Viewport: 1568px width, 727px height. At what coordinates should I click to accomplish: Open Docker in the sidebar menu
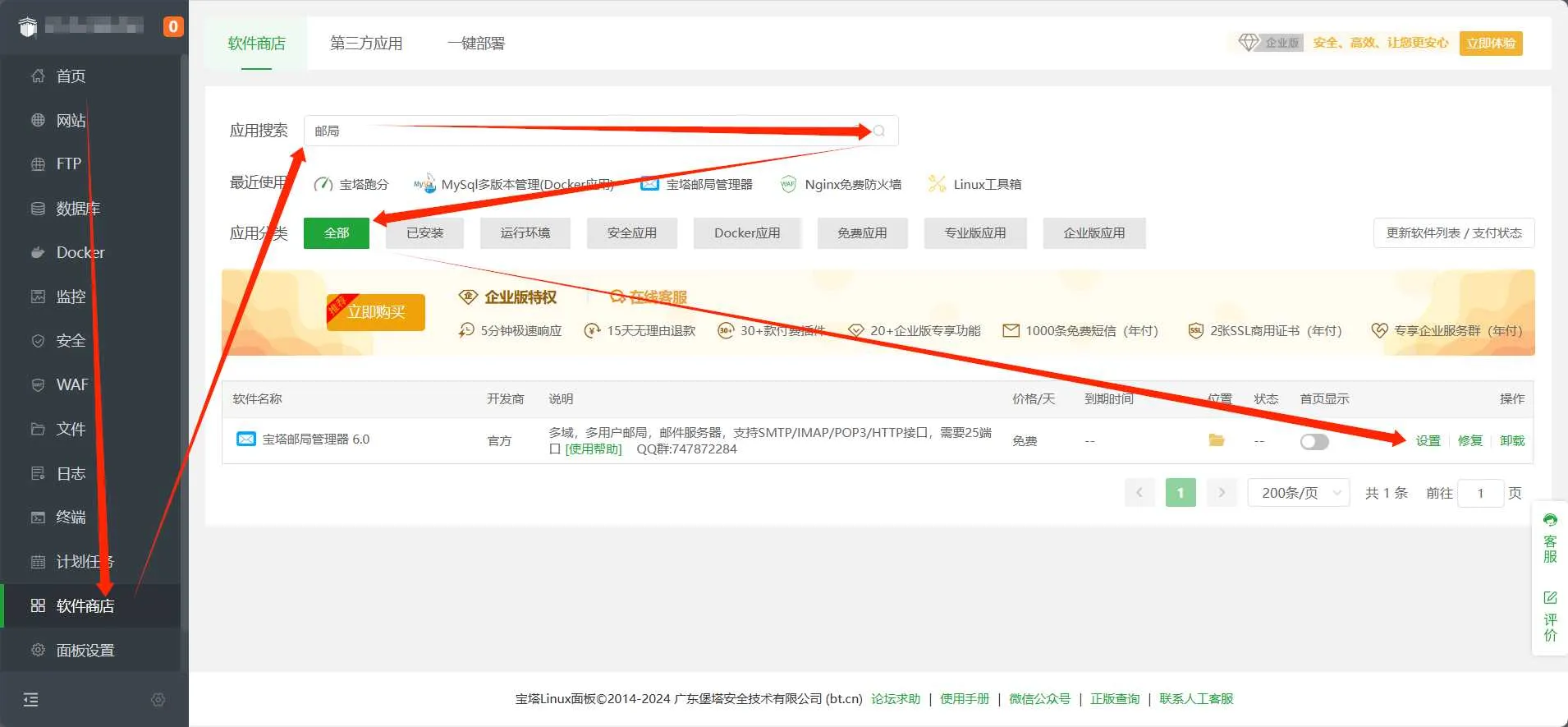(x=80, y=252)
